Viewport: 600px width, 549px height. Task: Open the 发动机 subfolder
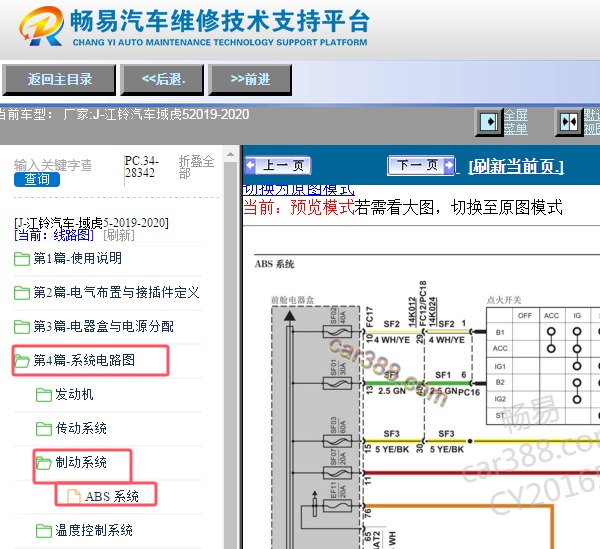click(x=74, y=394)
